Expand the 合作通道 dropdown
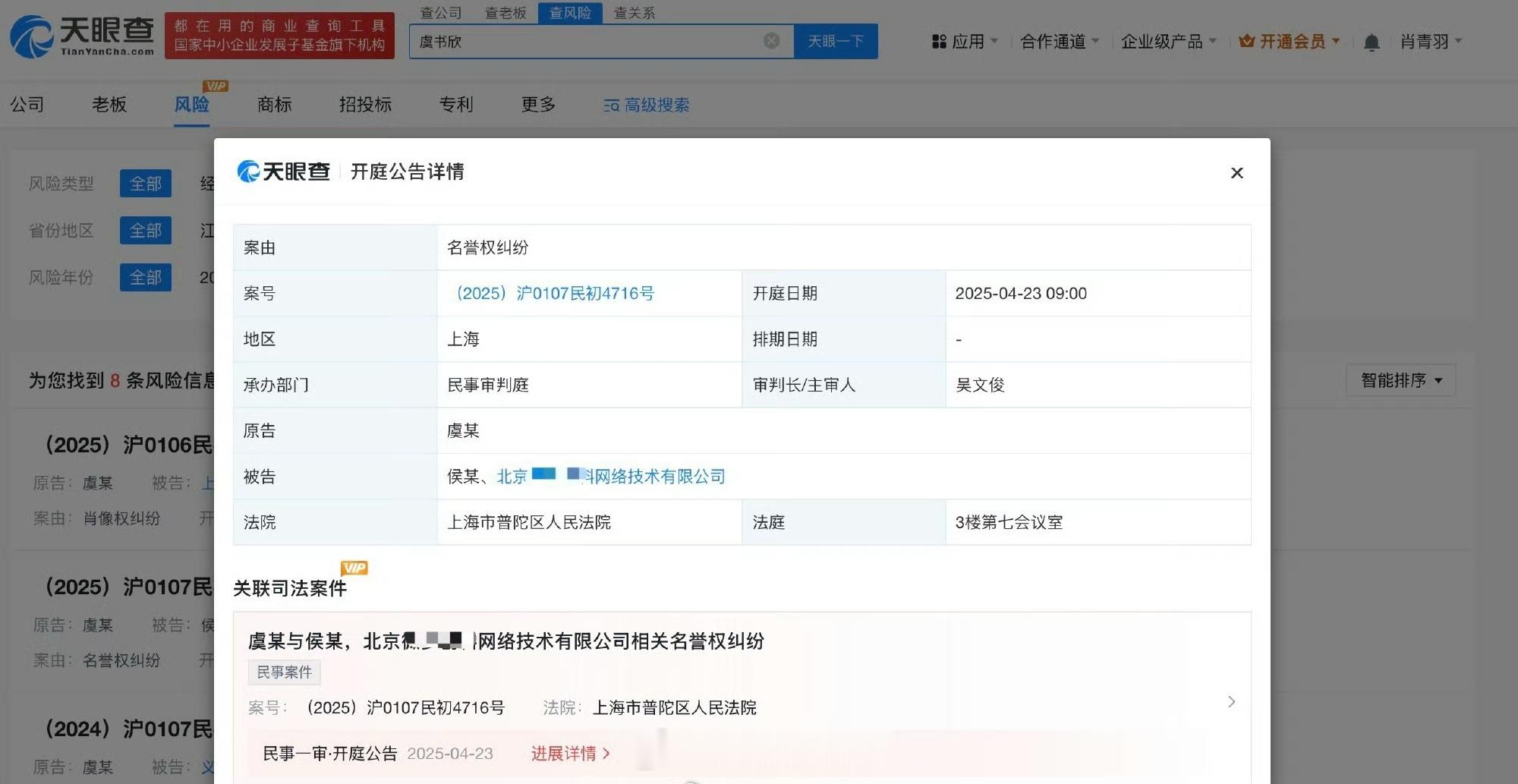 tap(1060, 42)
